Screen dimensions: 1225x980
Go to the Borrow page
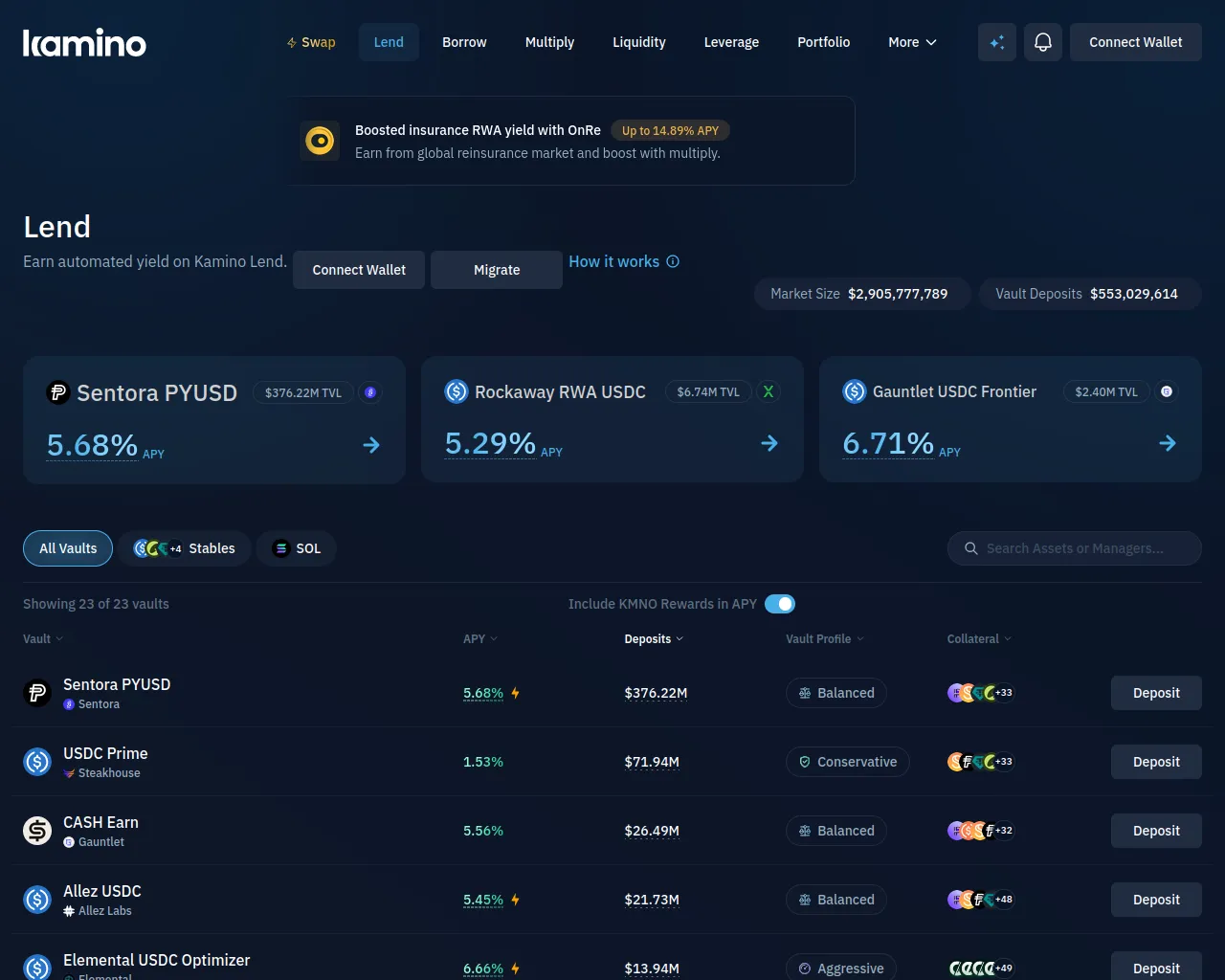tap(464, 42)
